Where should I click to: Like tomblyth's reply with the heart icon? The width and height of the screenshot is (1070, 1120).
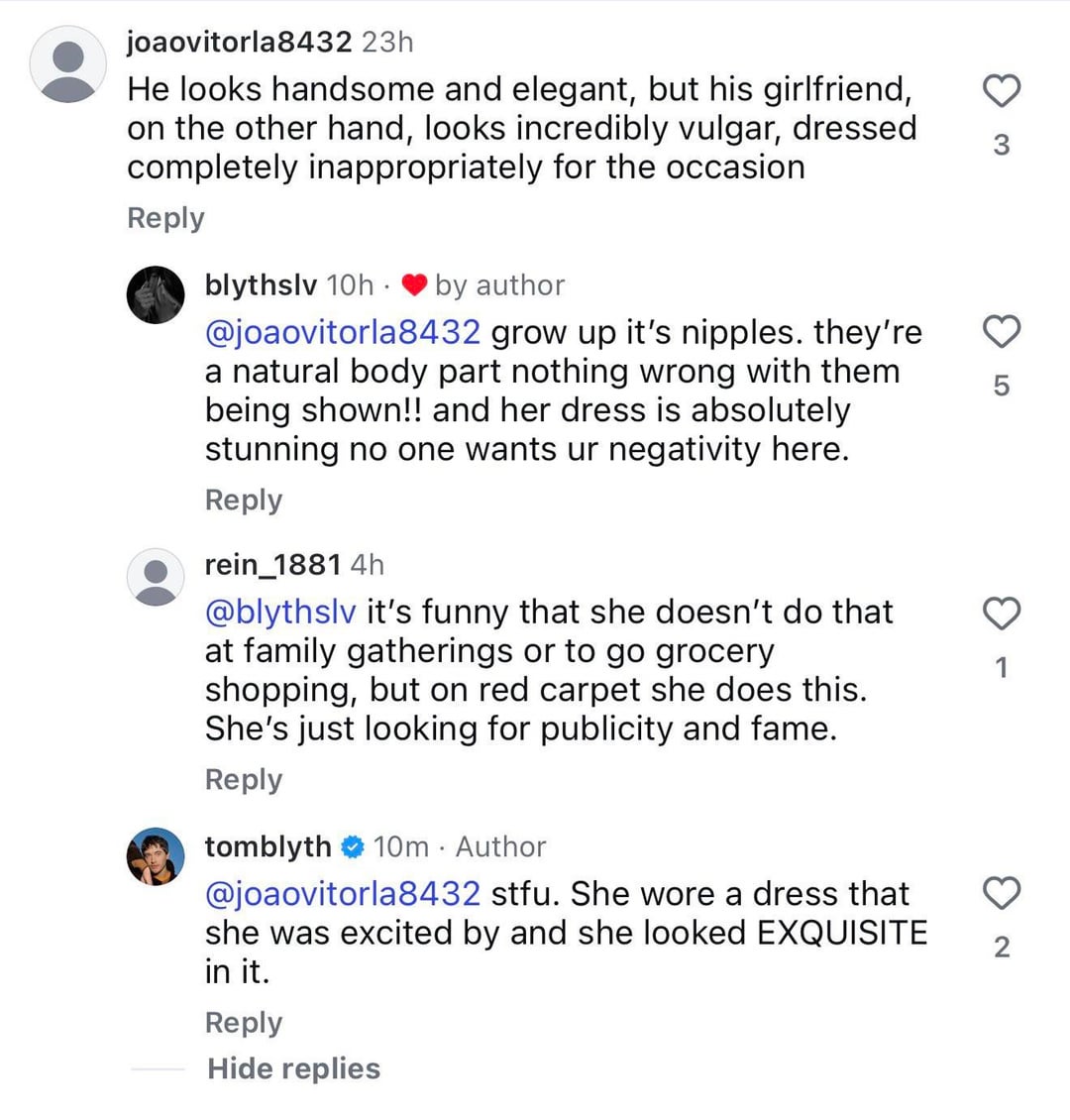[x=1001, y=894]
